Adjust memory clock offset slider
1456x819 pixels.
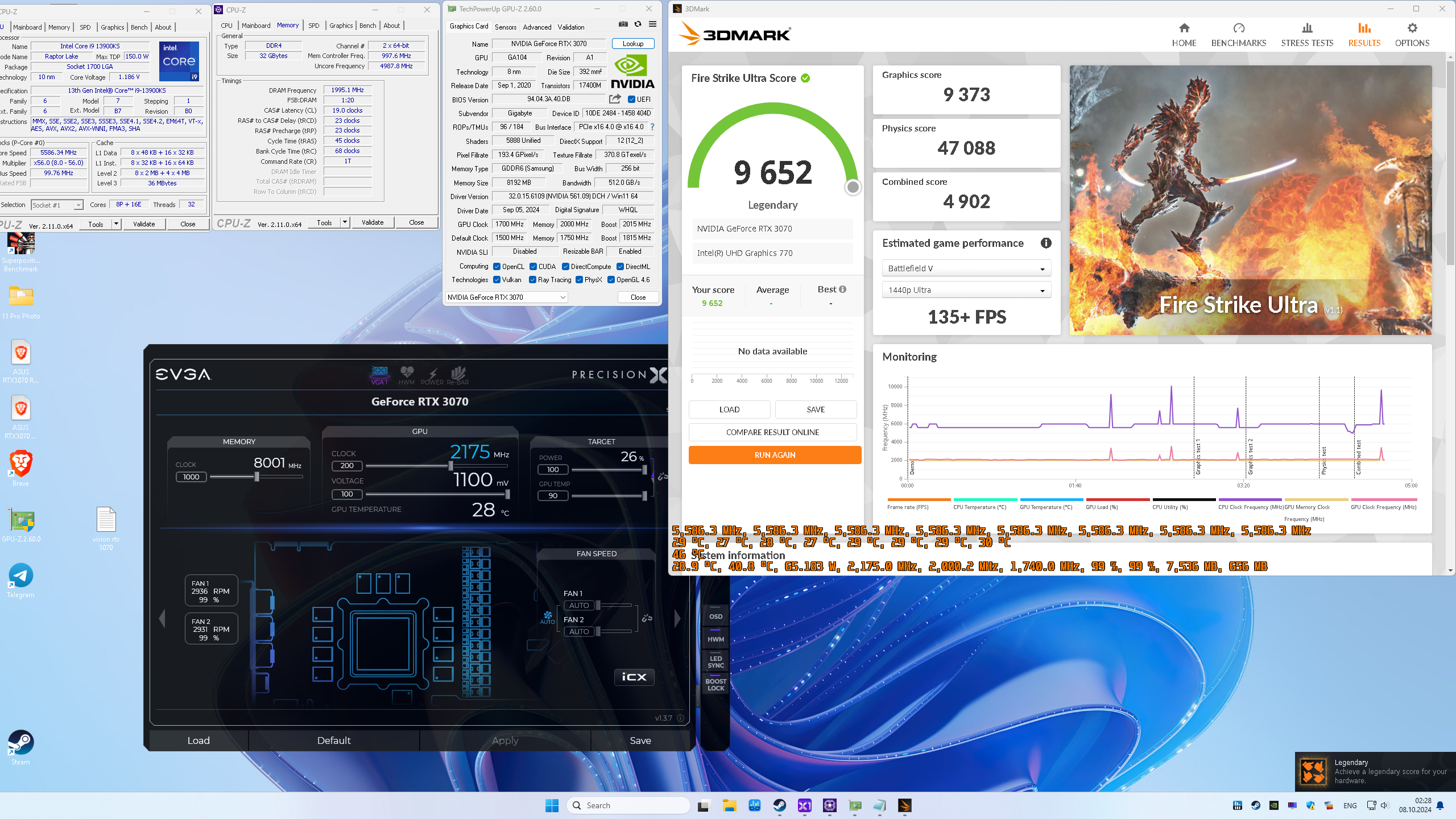click(x=257, y=477)
